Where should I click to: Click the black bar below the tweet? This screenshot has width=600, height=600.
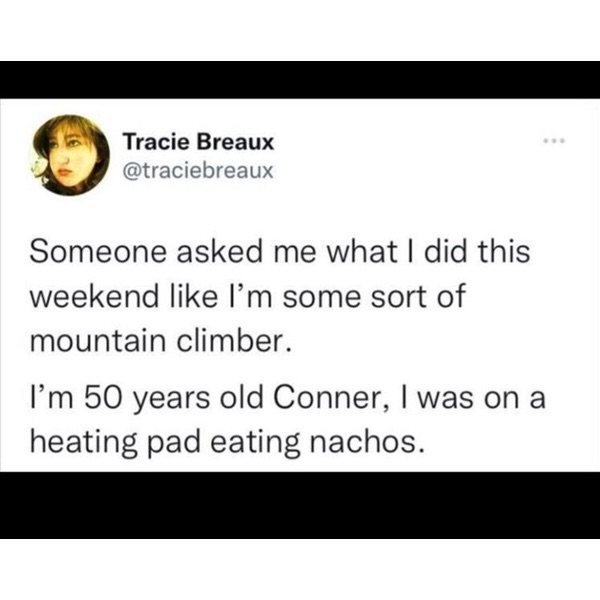pyautogui.click(x=300, y=505)
